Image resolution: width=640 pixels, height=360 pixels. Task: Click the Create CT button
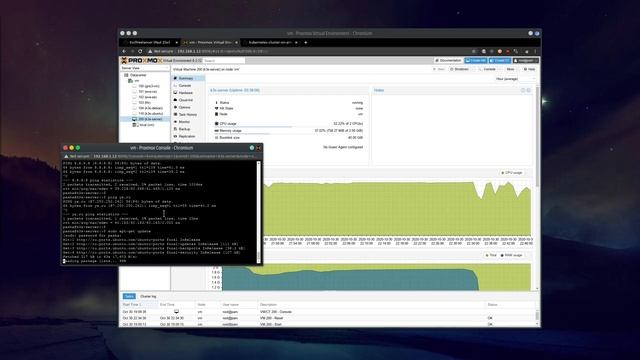tap(500, 60)
